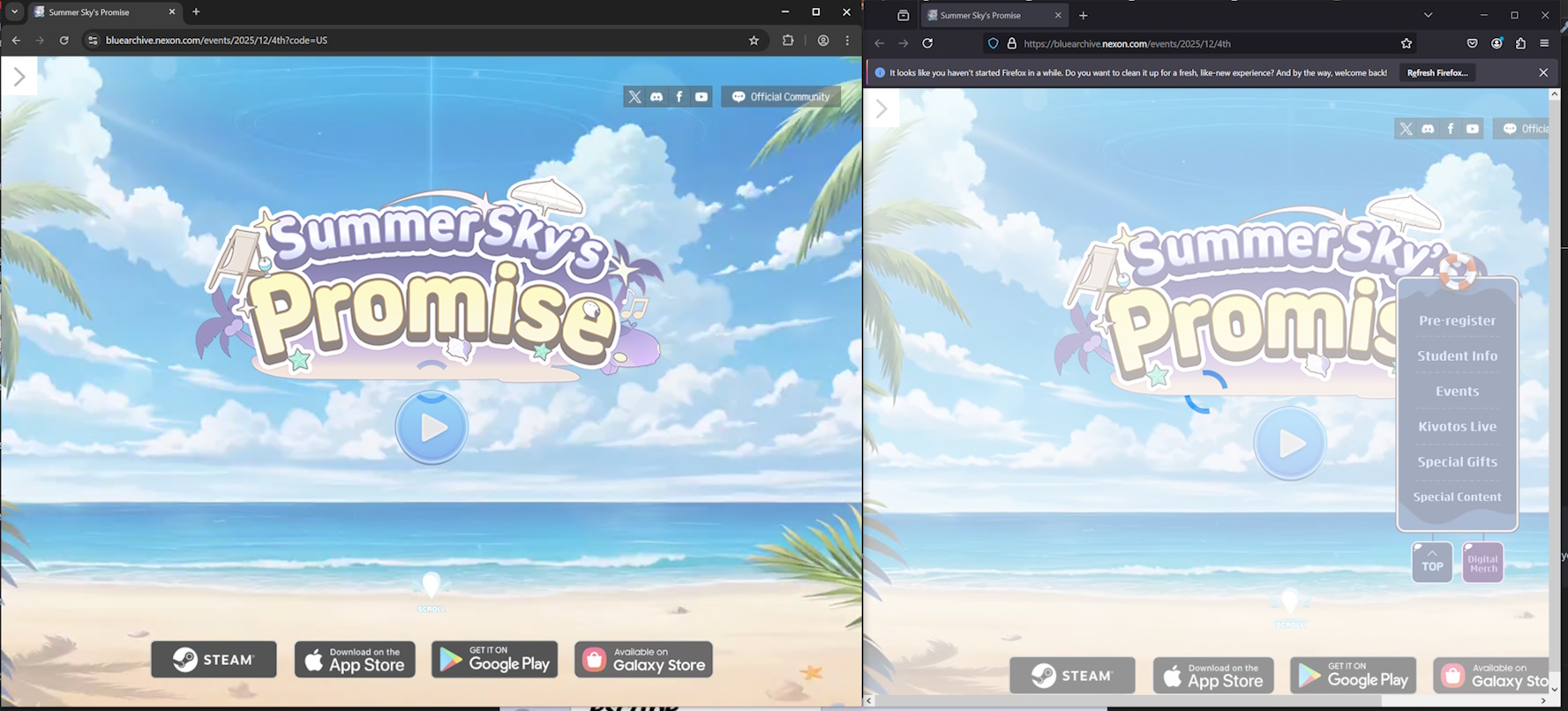The image size is (1568, 711).
Task: Bookmark this page in Firefox
Action: (x=1407, y=43)
